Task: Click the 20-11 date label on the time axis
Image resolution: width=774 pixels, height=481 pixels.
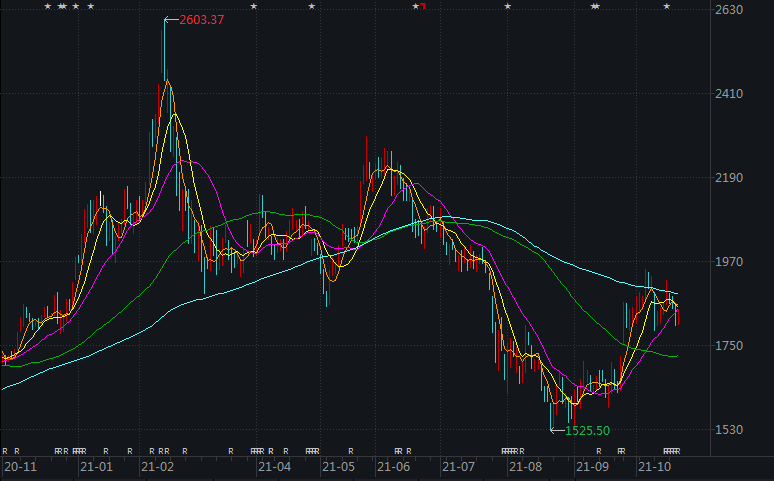Action: tap(20, 467)
